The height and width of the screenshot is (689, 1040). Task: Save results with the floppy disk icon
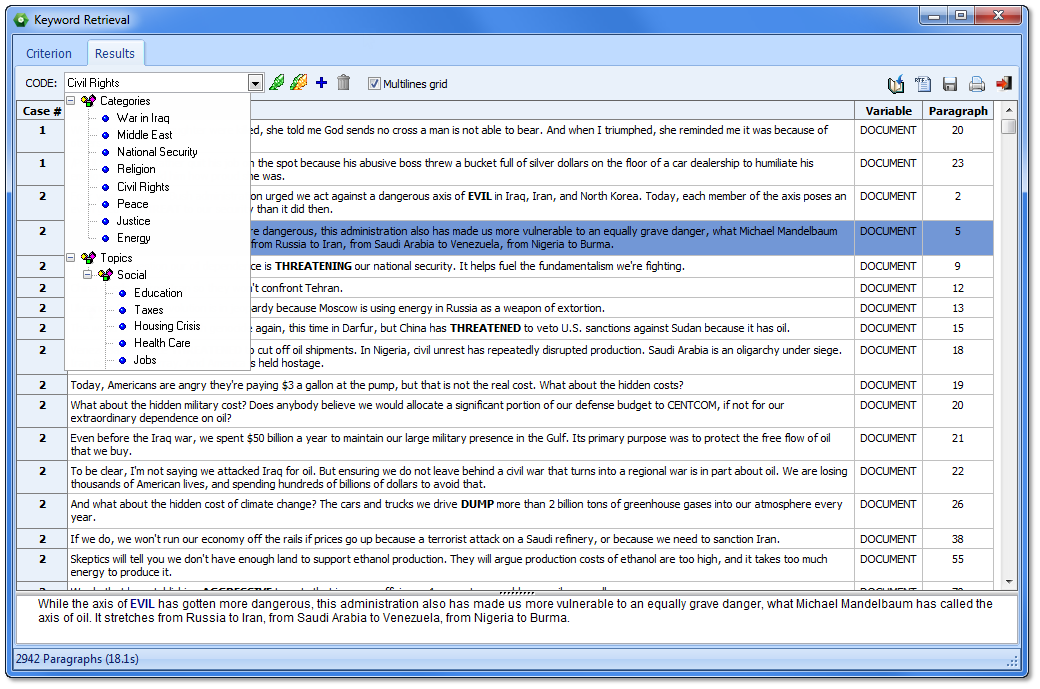[x=950, y=84]
